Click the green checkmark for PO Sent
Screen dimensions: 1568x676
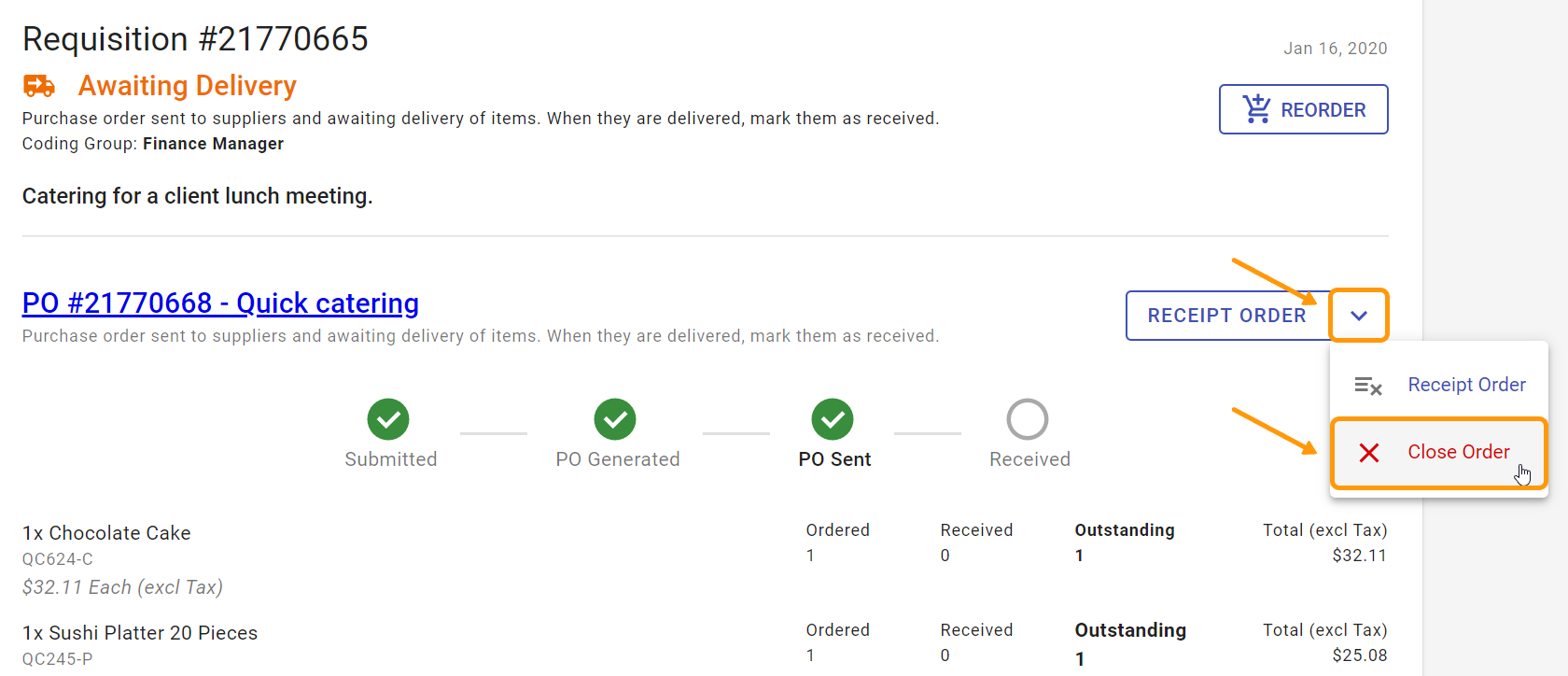click(x=833, y=419)
